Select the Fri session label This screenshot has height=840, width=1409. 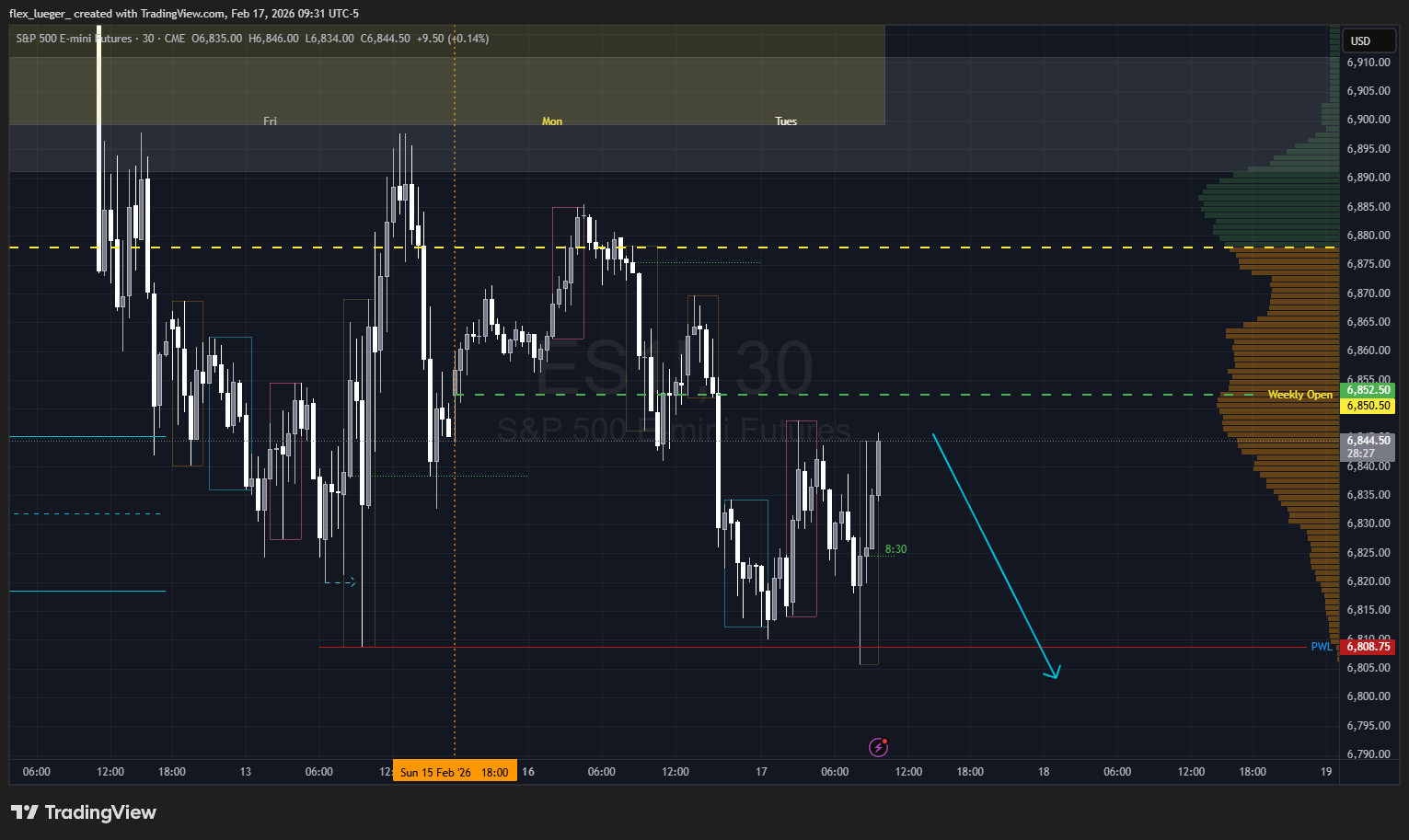(270, 121)
